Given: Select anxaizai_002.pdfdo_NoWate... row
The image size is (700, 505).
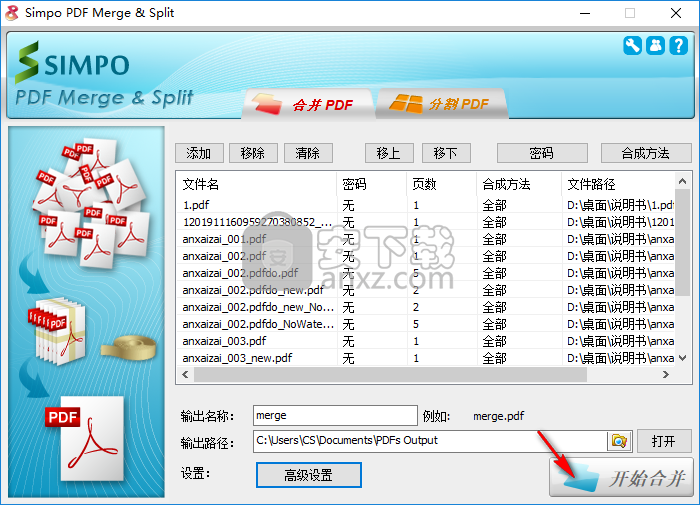Looking at the screenshot, I should click(426, 324).
